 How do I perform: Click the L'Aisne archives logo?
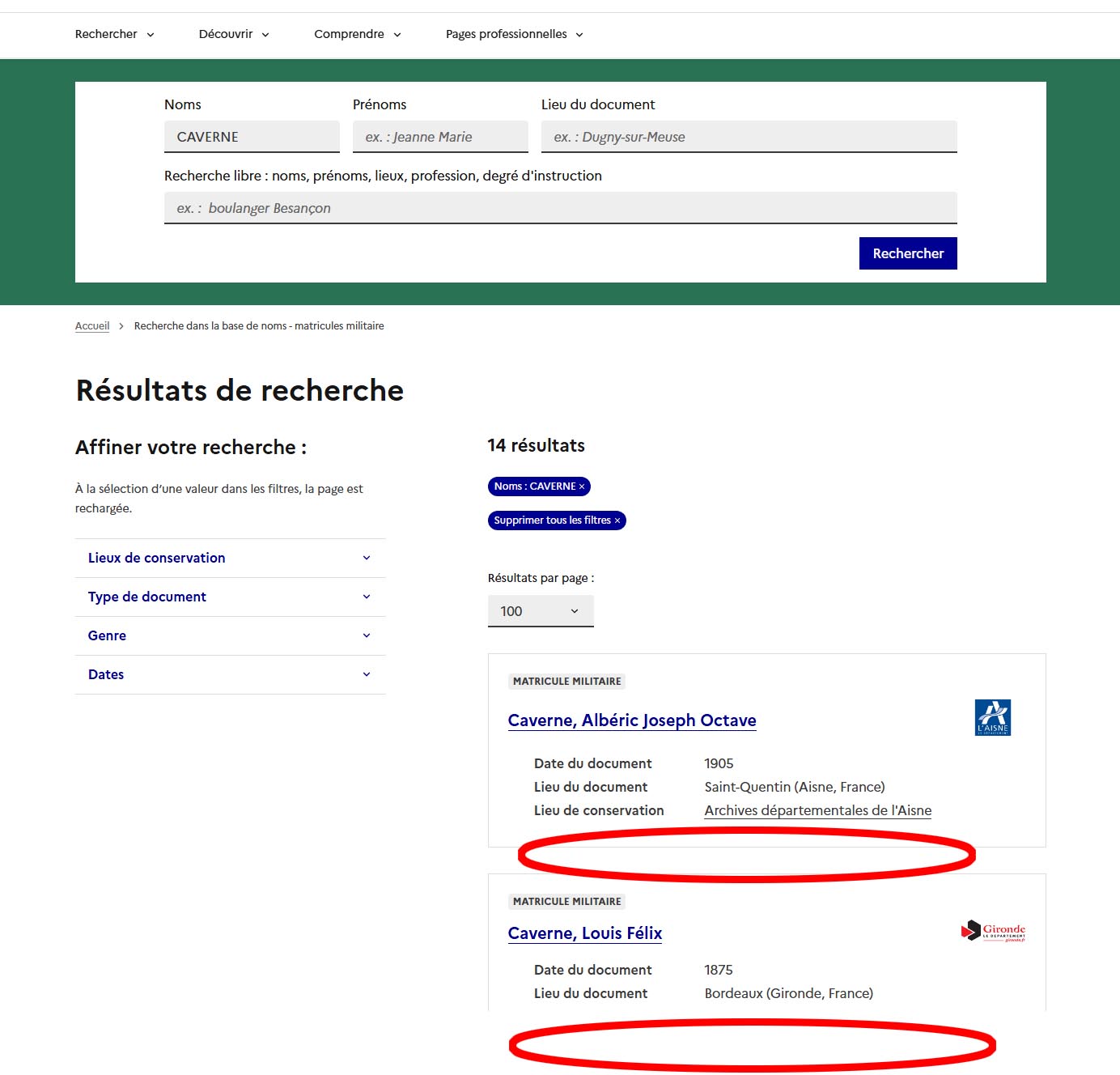(992, 717)
